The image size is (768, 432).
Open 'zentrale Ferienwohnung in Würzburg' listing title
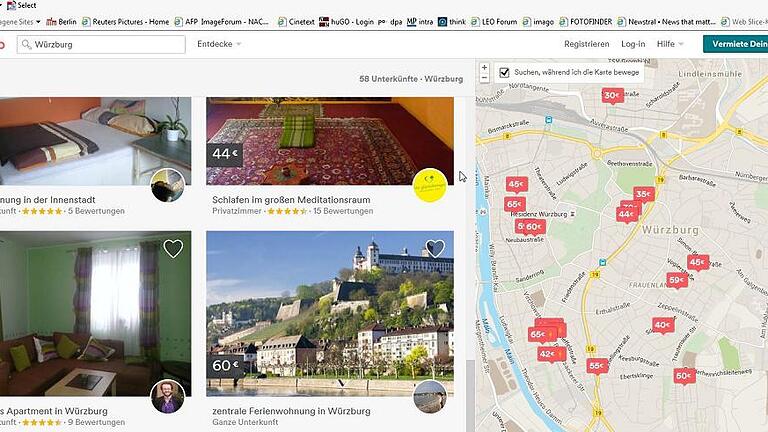tap(291, 411)
